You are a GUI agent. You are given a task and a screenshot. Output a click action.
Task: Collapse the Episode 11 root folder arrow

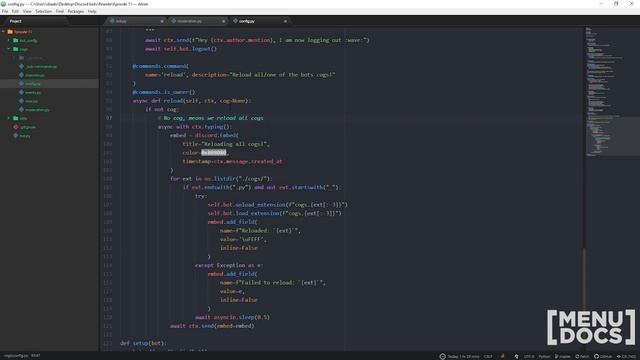coord(4,32)
